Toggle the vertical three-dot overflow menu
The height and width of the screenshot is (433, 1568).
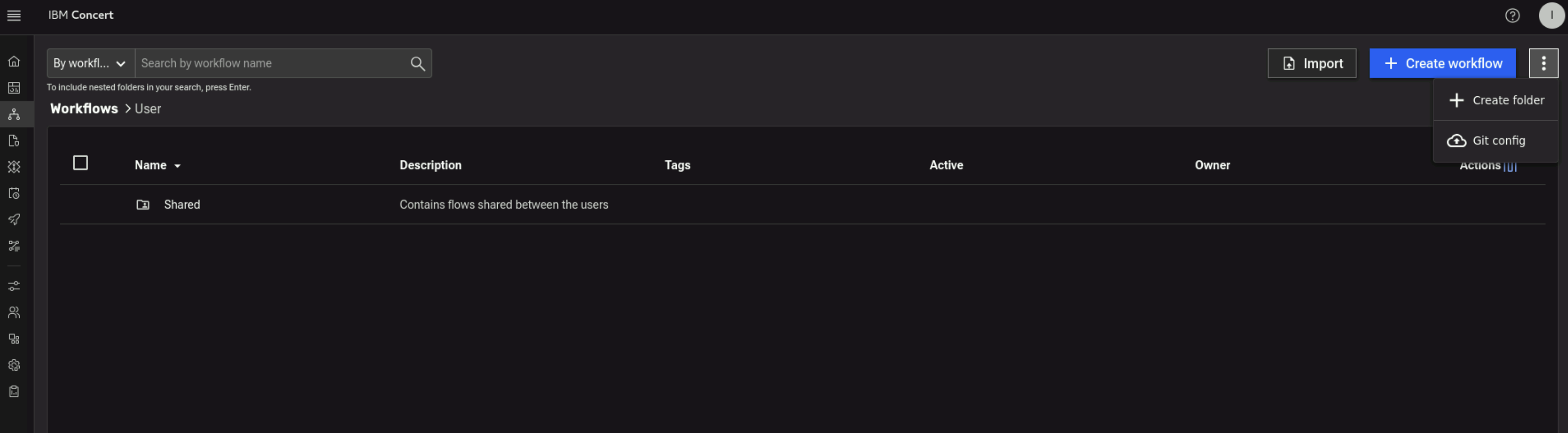(x=1543, y=63)
